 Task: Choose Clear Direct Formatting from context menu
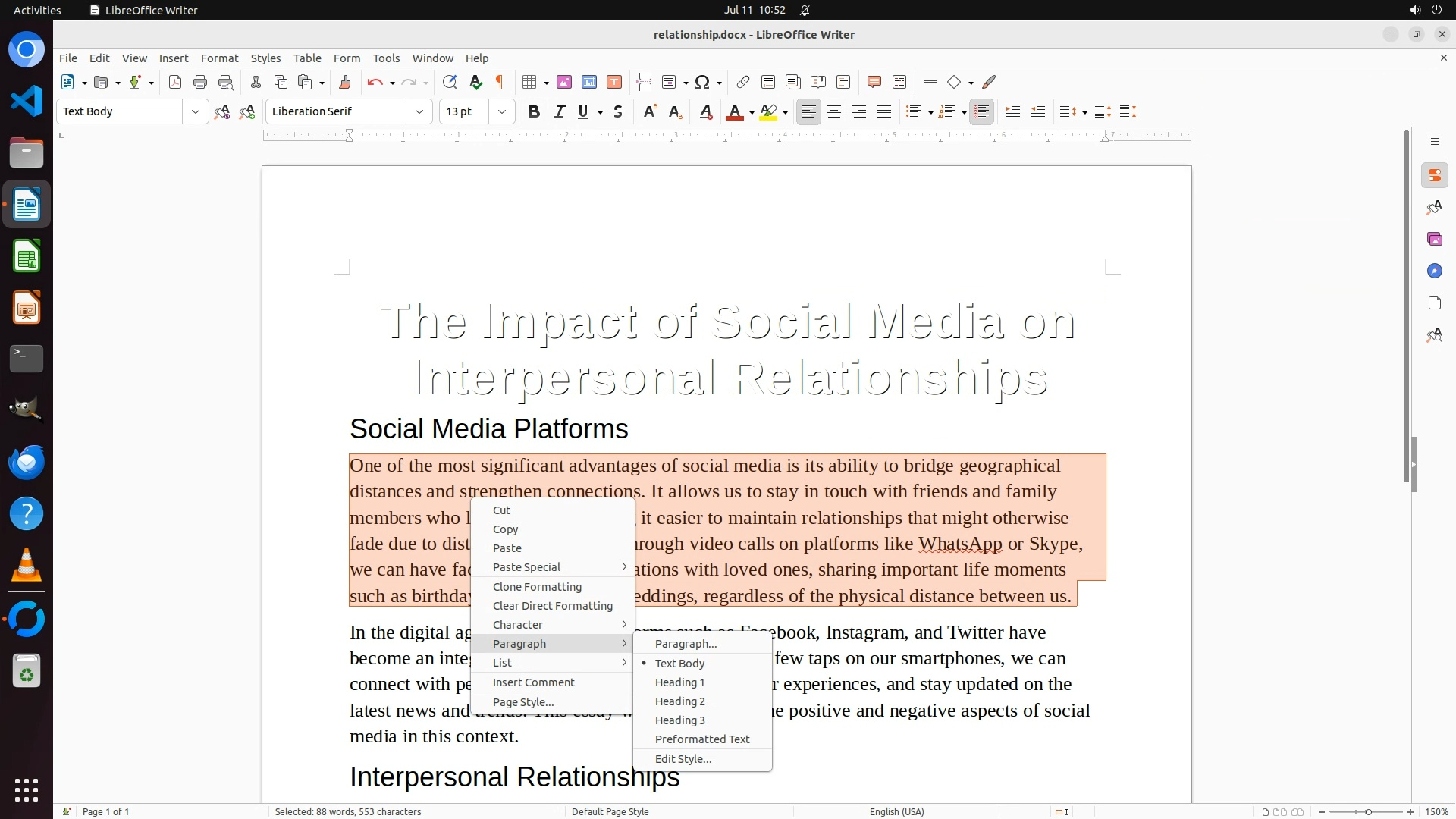pos(552,606)
